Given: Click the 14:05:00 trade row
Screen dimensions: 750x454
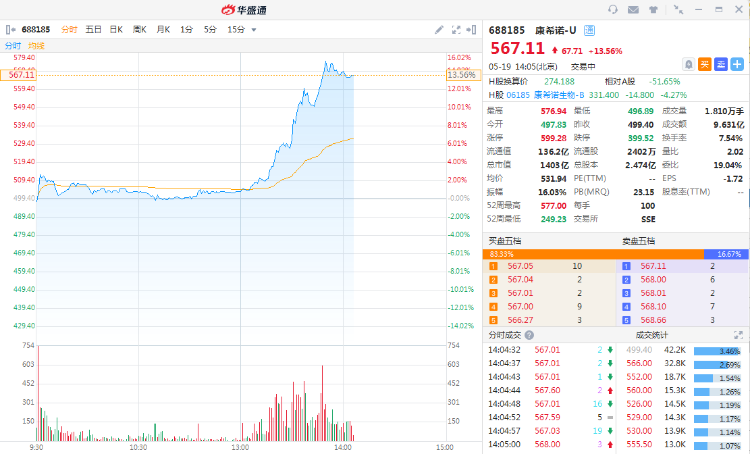Looking at the screenshot, I should coord(550,444).
